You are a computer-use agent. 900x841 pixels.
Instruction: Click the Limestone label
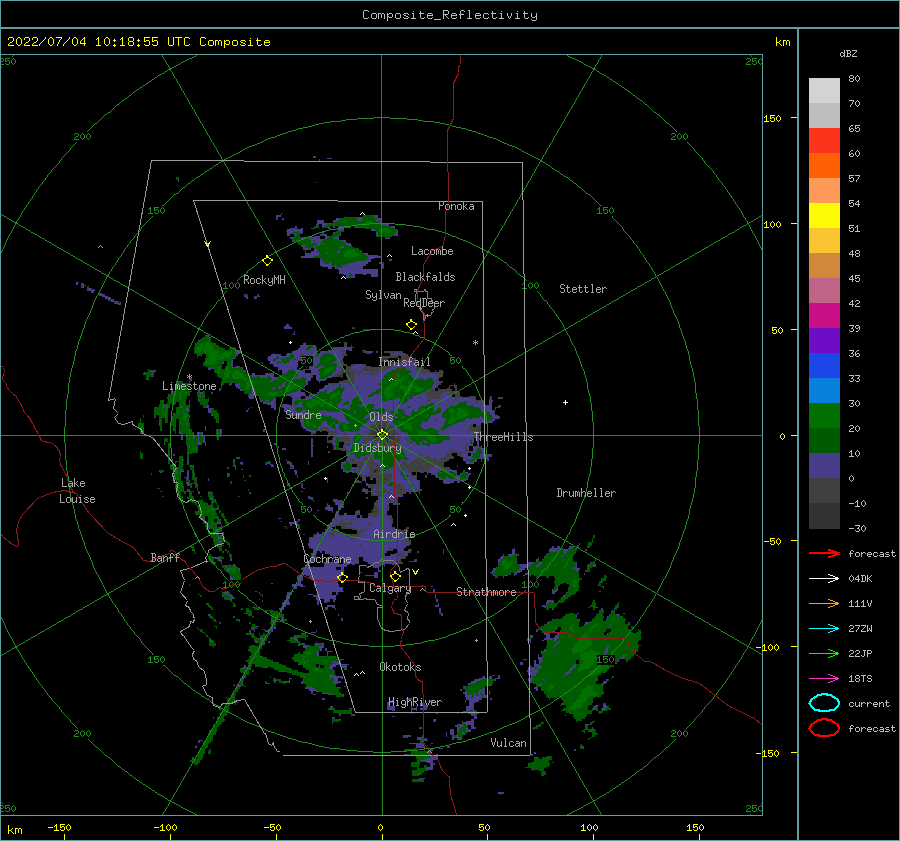point(189,386)
